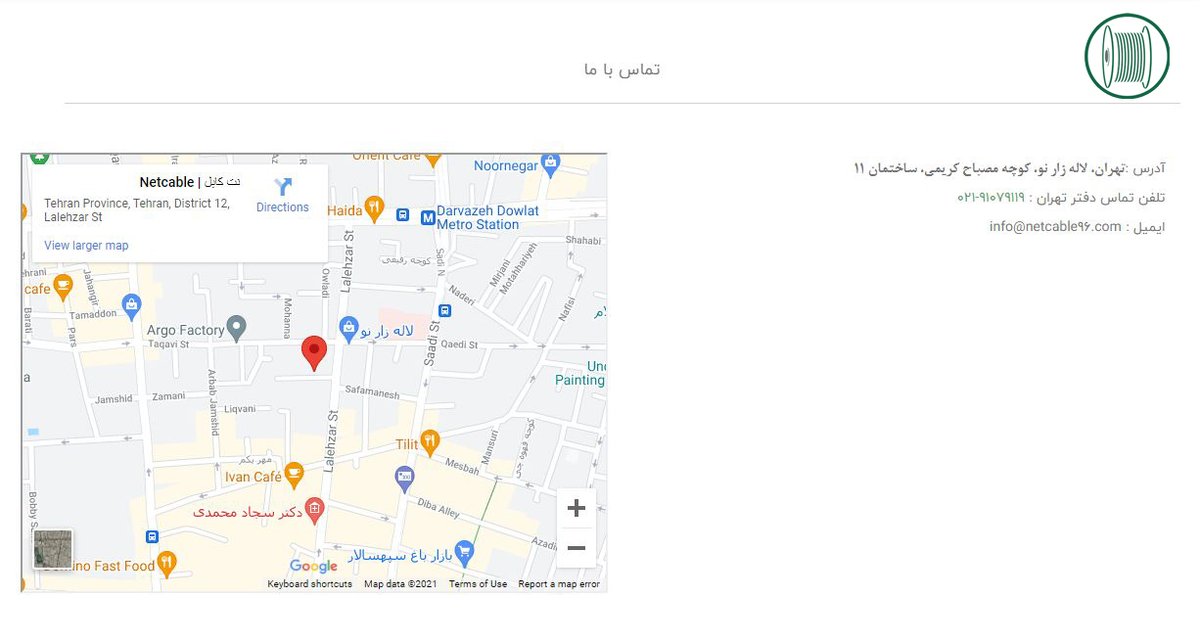This screenshot has width=1200, height=643.
Task: Click the Safamanesh street label
Action: [x=372, y=395]
